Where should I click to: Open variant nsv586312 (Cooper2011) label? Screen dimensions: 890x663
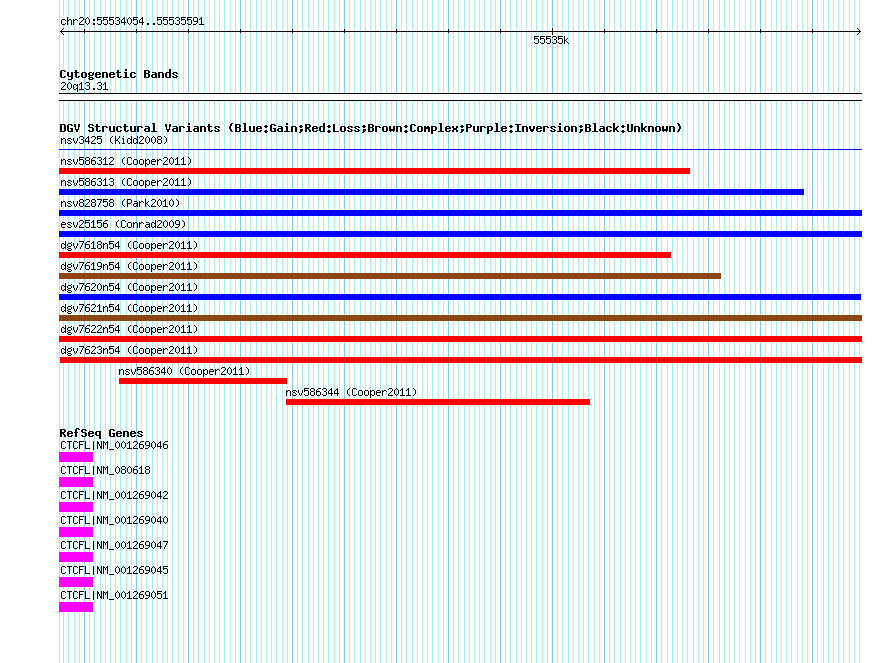point(126,161)
